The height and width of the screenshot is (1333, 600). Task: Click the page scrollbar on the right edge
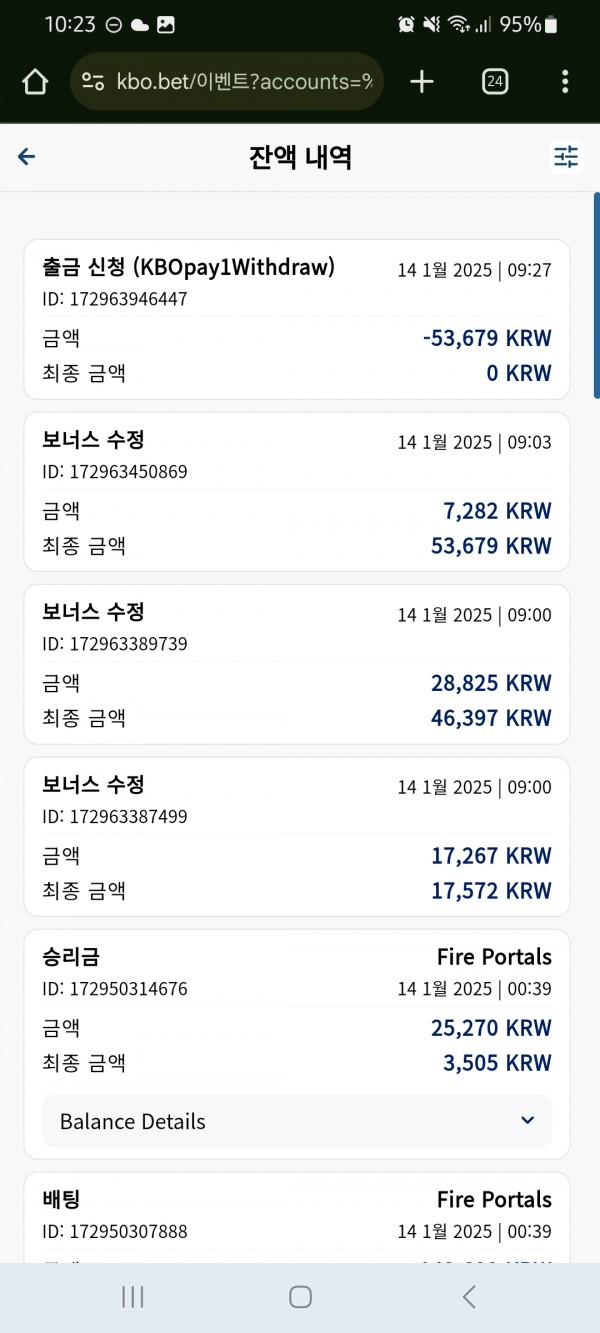coord(596,297)
